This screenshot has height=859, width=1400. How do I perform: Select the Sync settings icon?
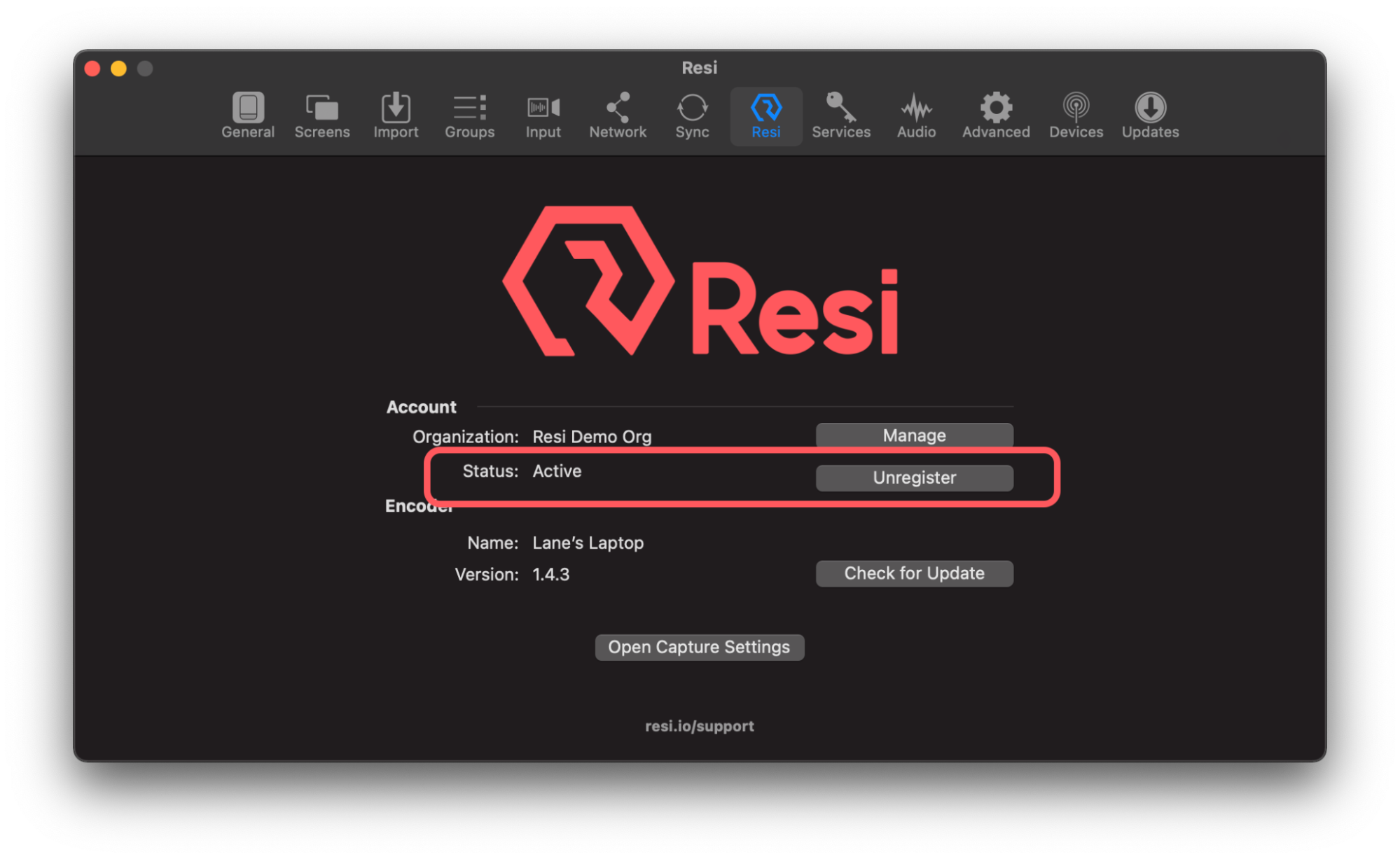[691, 116]
